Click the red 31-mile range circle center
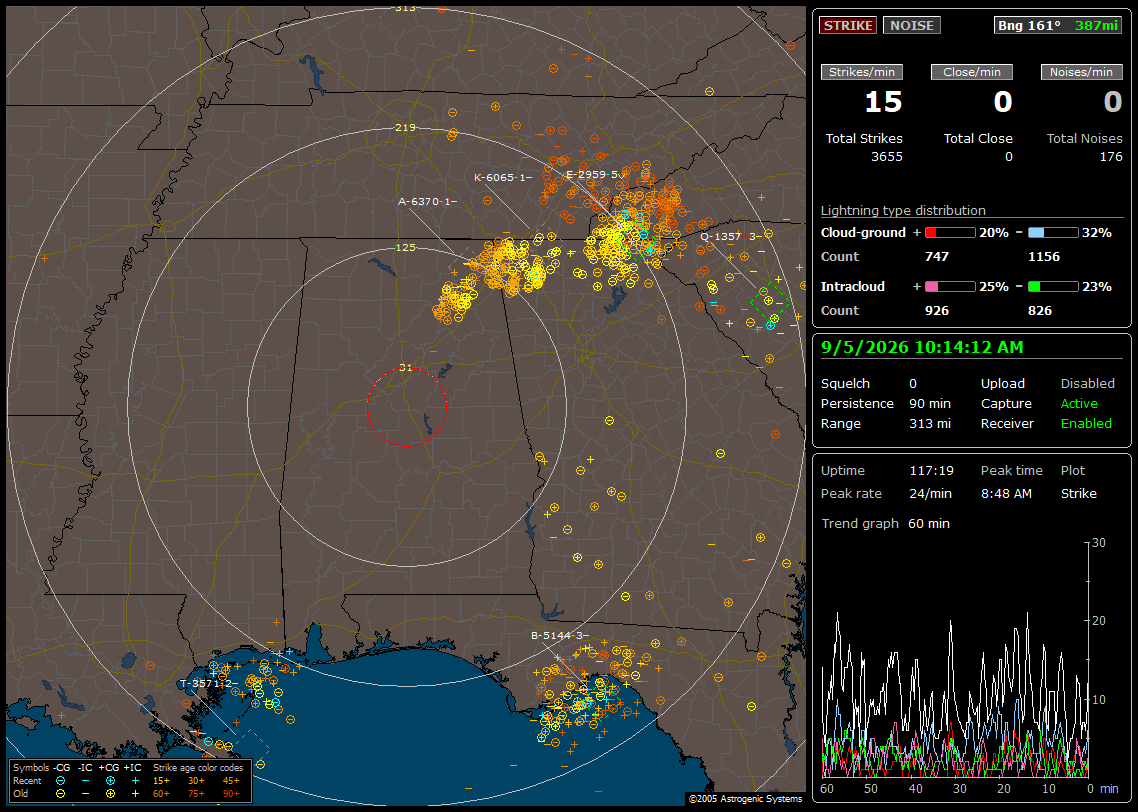 tap(406, 407)
